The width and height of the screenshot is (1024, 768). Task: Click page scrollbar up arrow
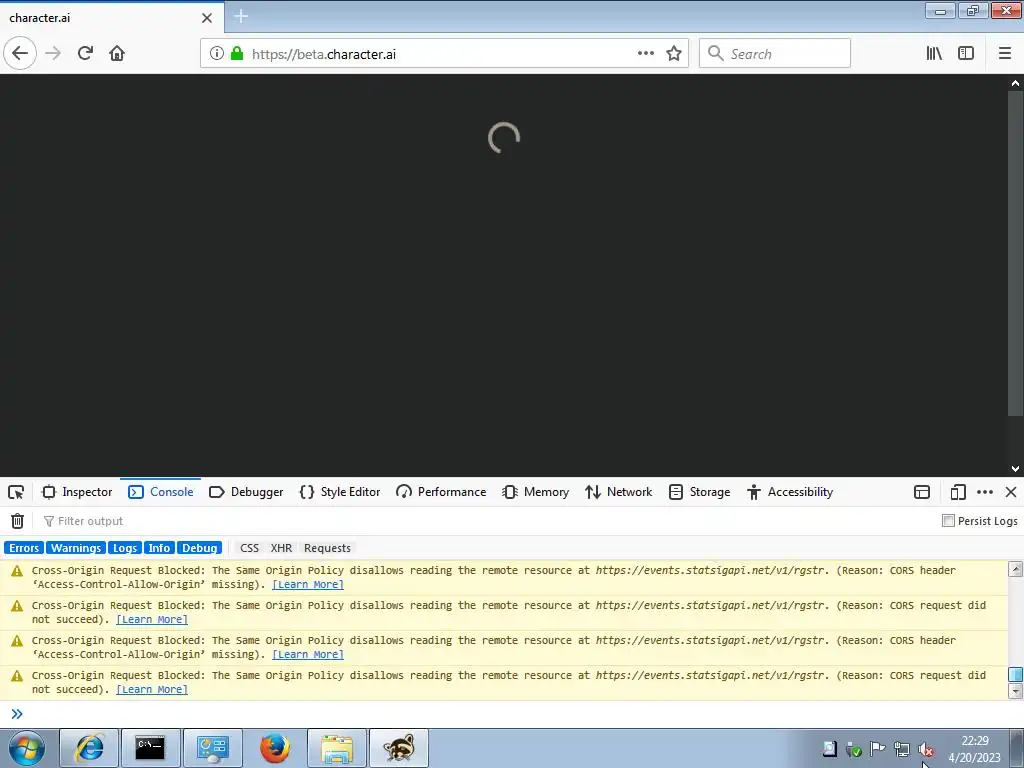1015,83
